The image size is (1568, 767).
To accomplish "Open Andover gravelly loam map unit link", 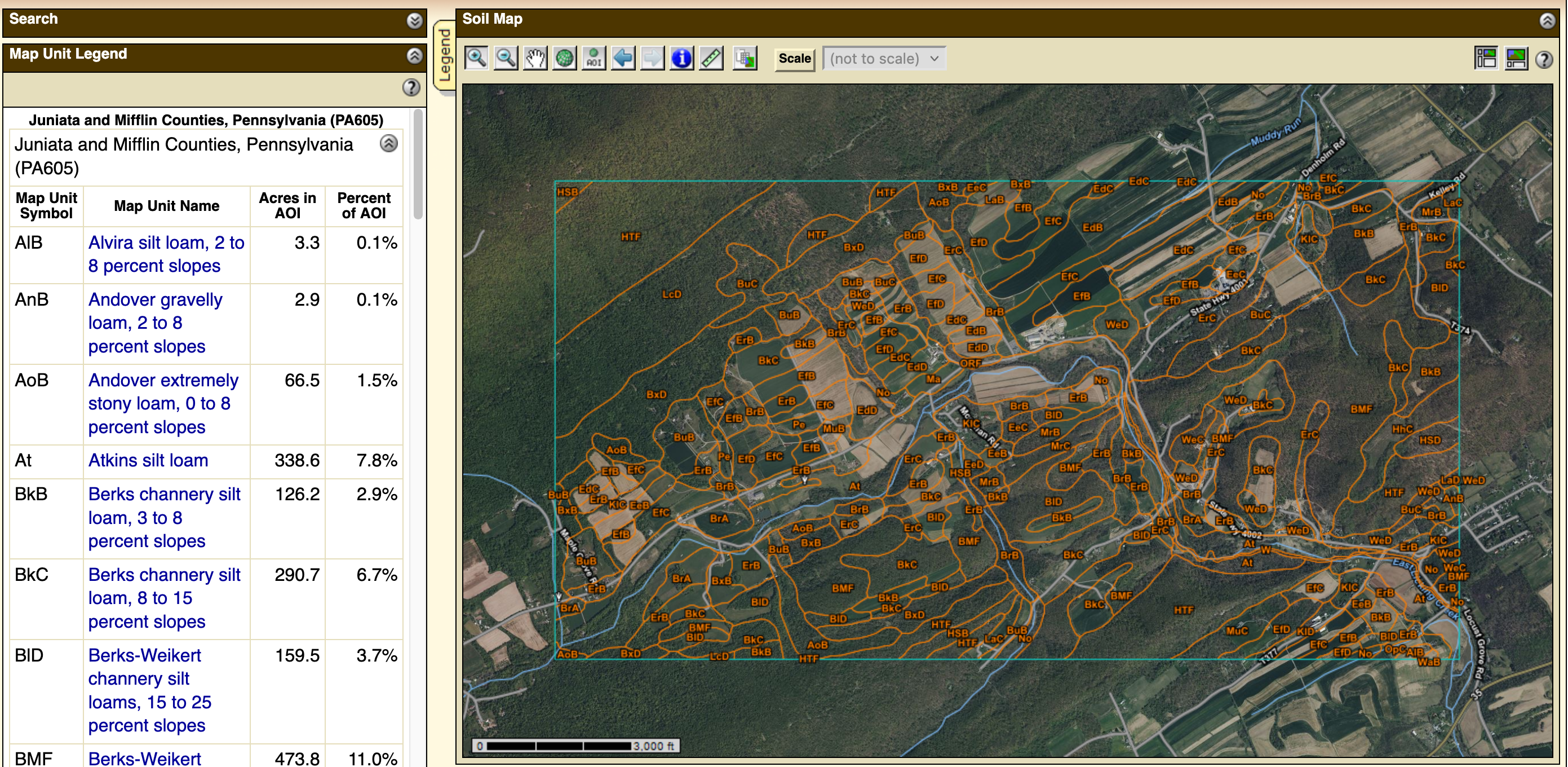I will tap(155, 323).
